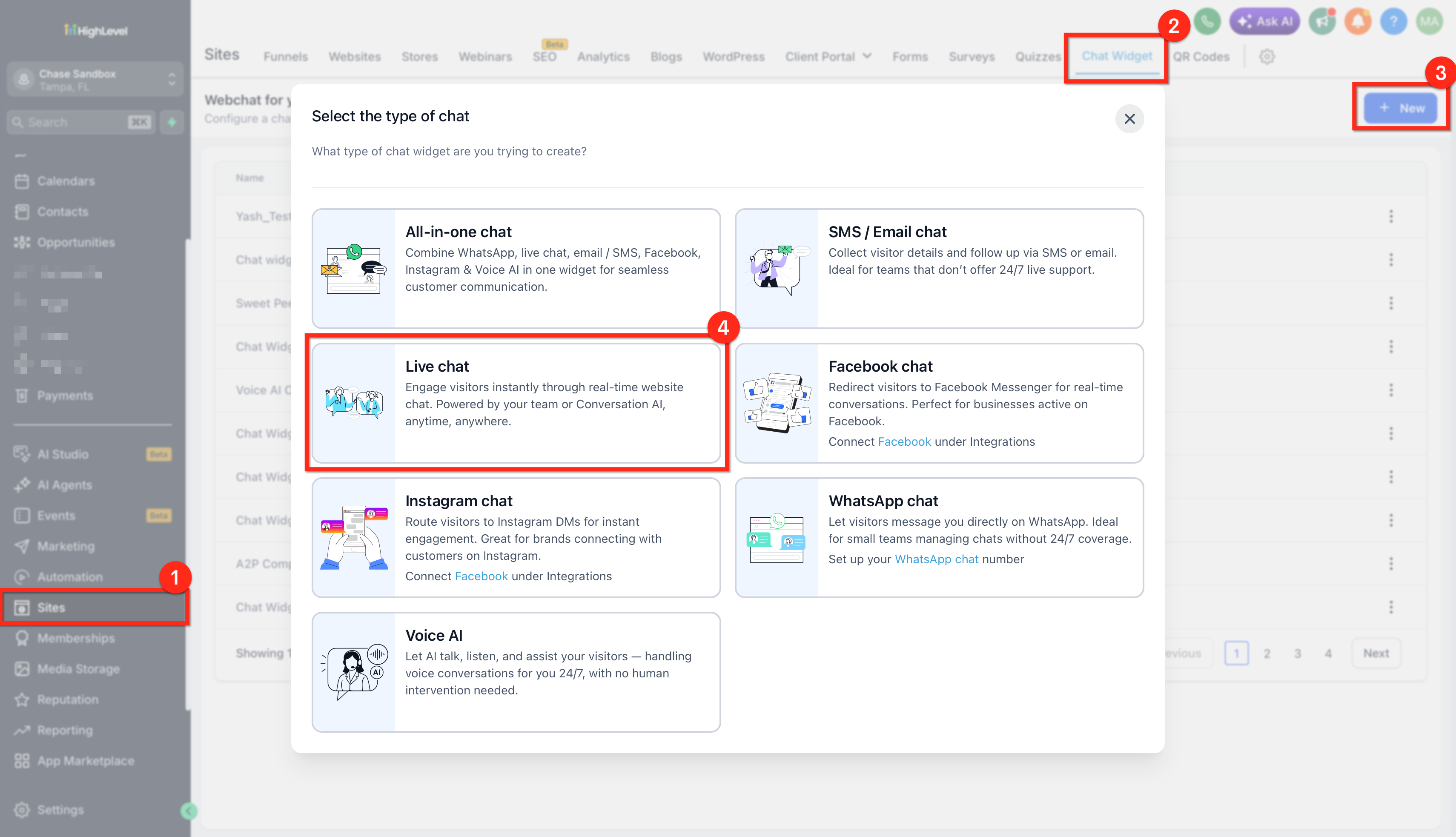Click the Voice AI headset illustration
Screen dimensions: 1456x837
coord(353,672)
